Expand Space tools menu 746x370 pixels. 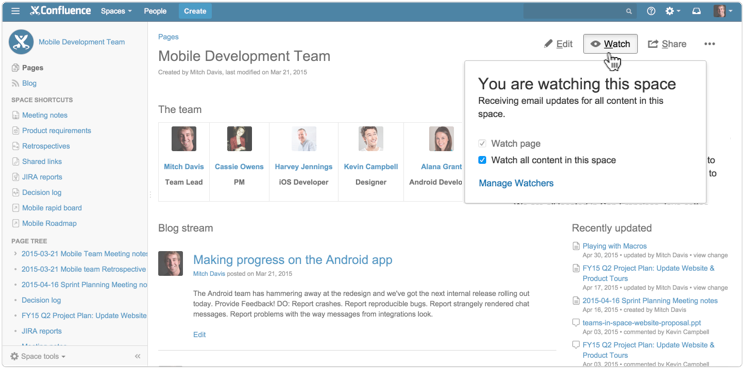point(38,356)
